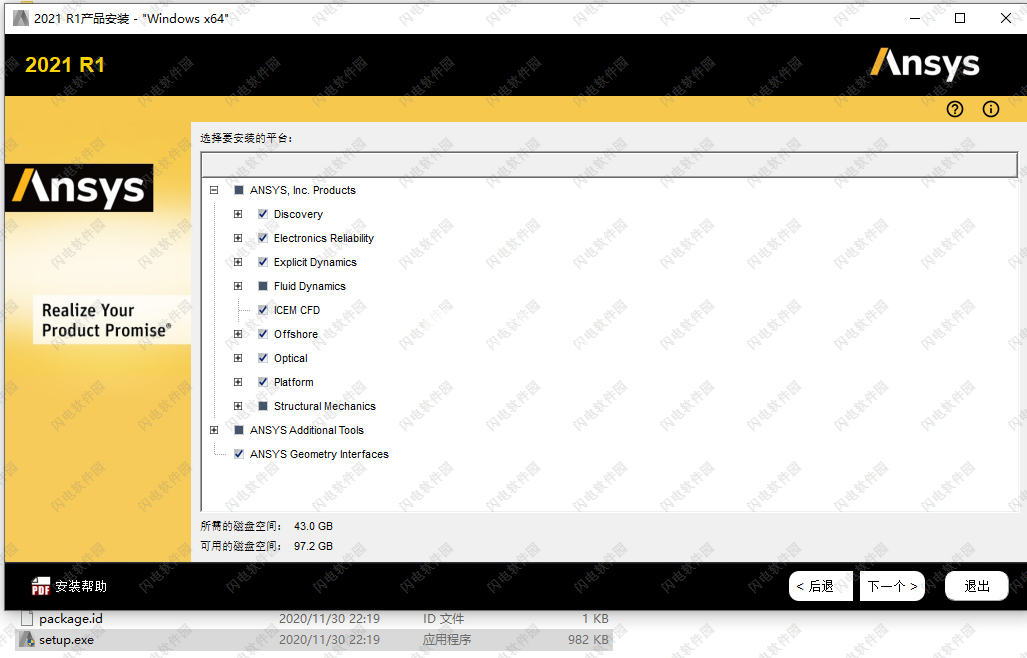Screen dimensions: 1027x658
Task: Select the Offshore product label
Action: (x=295, y=334)
